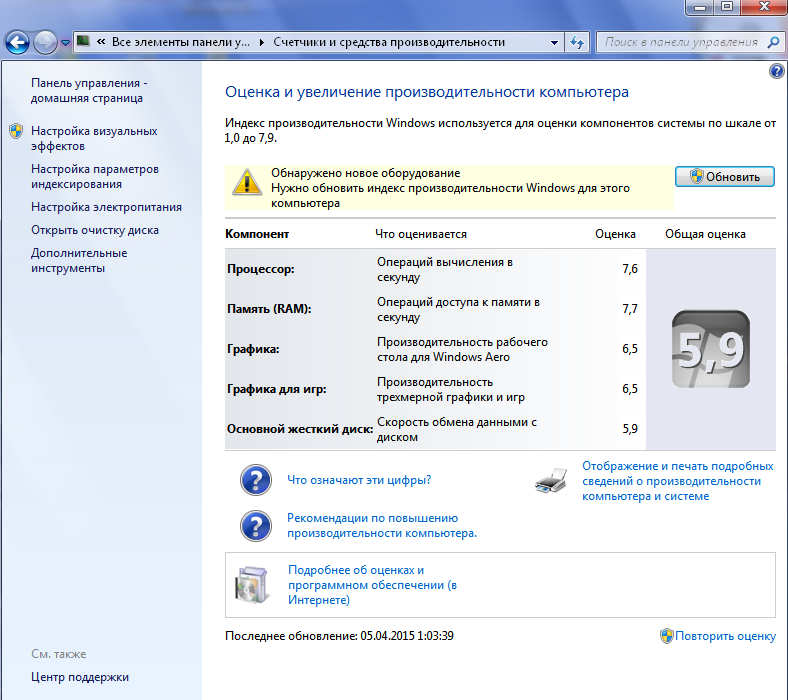The height and width of the screenshot is (700, 788).
Task: Click shield icon beside 'Повторить оценку'
Action: pyautogui.click(x=666, y=636)
